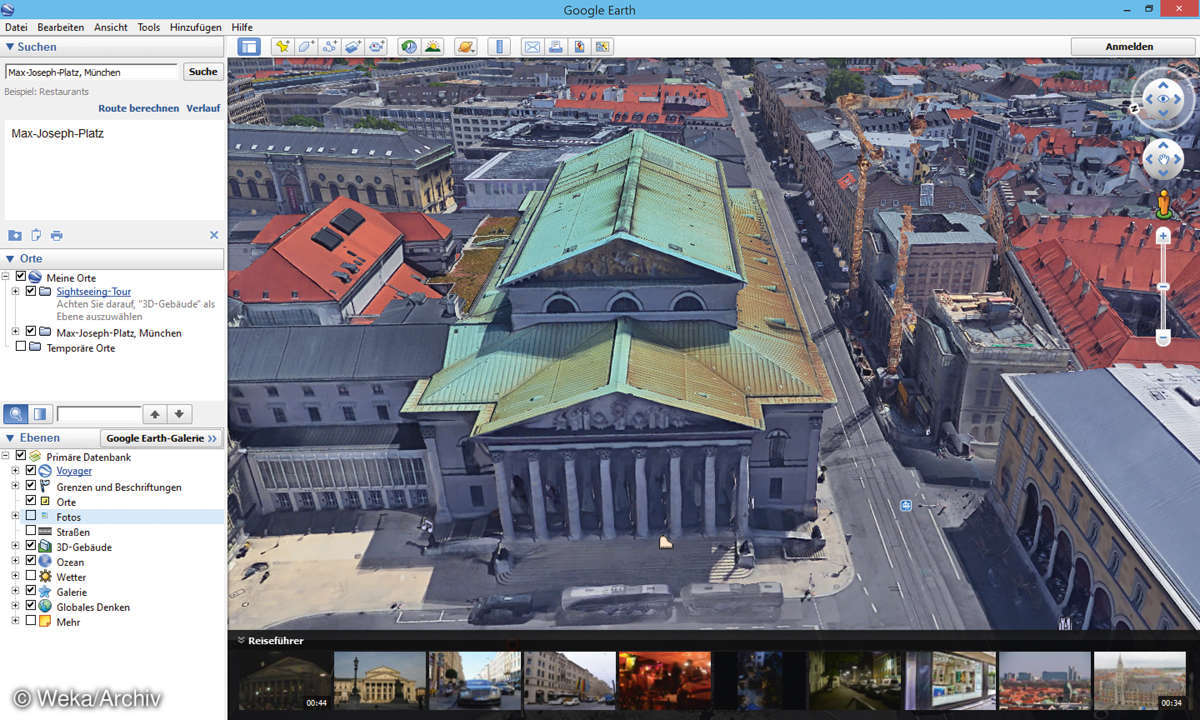Open the Ansicht menu
Viewport: 1200px width, 720px height.
[x=111, y=27]
